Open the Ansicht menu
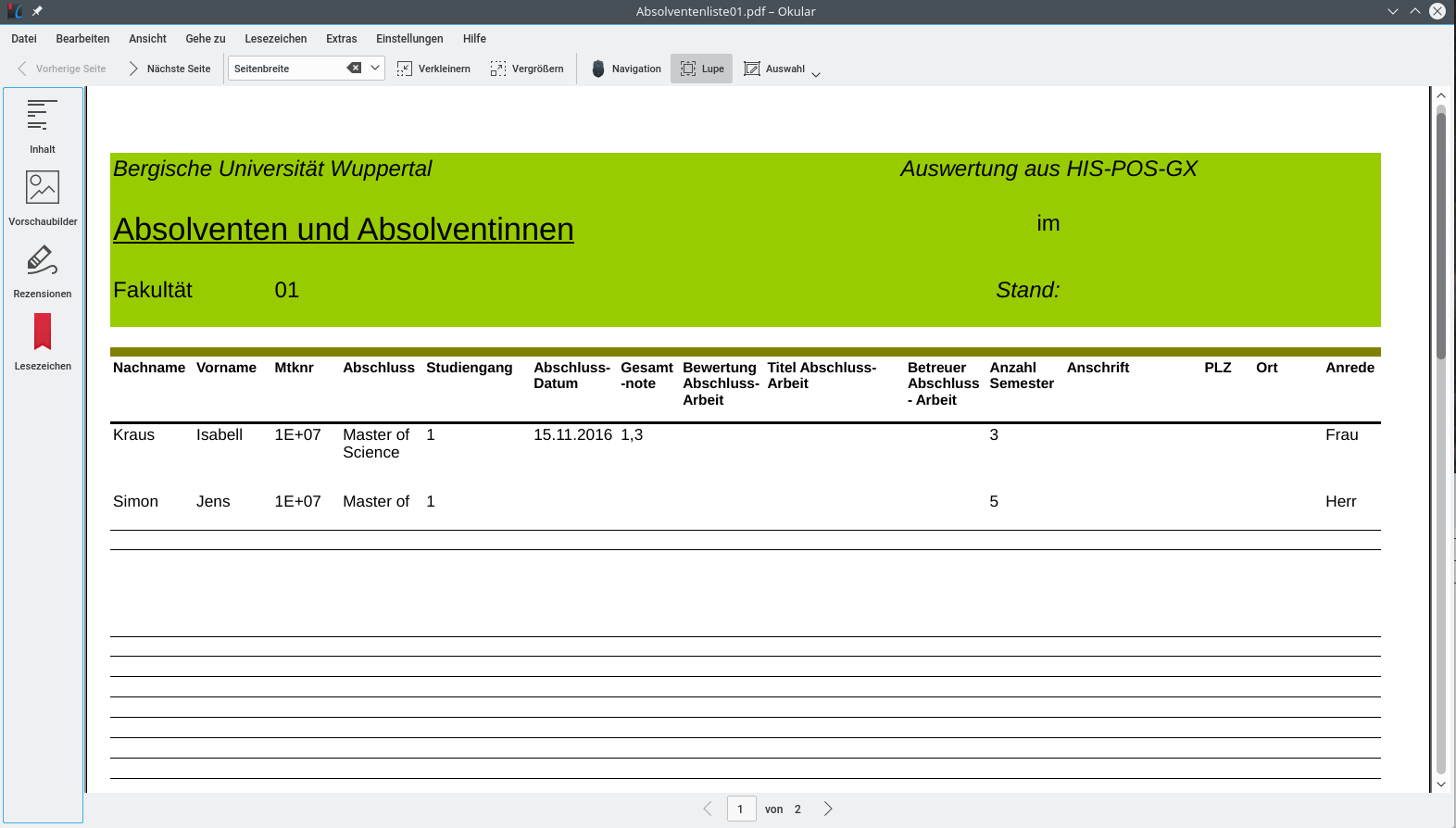The width and height of the screenshot is (1456, 828). [x=147, y=39]
